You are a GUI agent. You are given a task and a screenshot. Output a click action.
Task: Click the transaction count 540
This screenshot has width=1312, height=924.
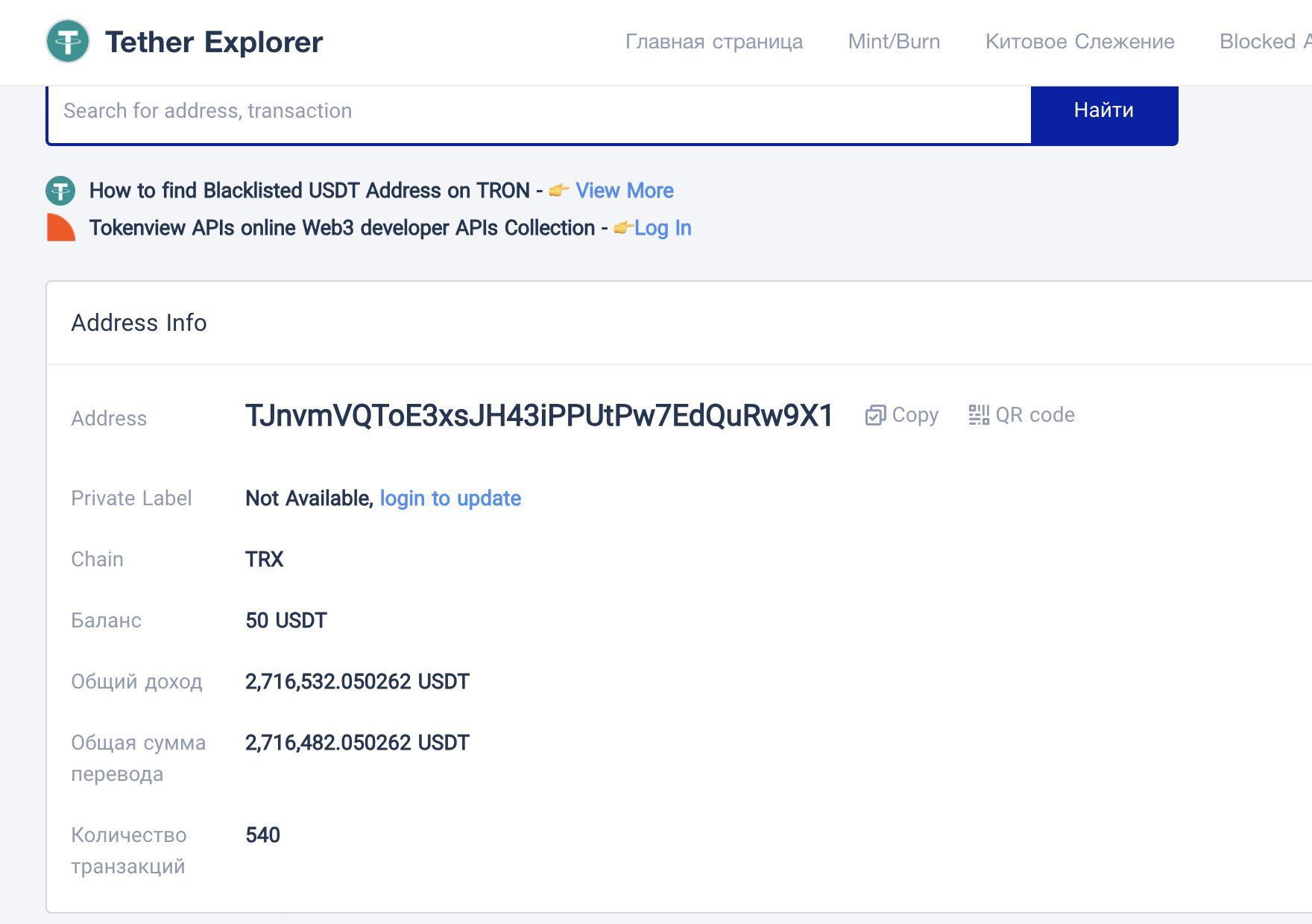click(x=262, y=835)
